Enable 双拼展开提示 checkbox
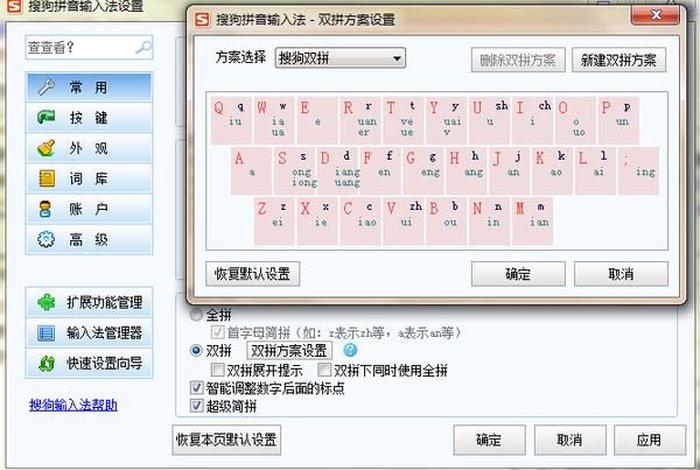This screenshot has width=700, height=470. tap(217, 370)
